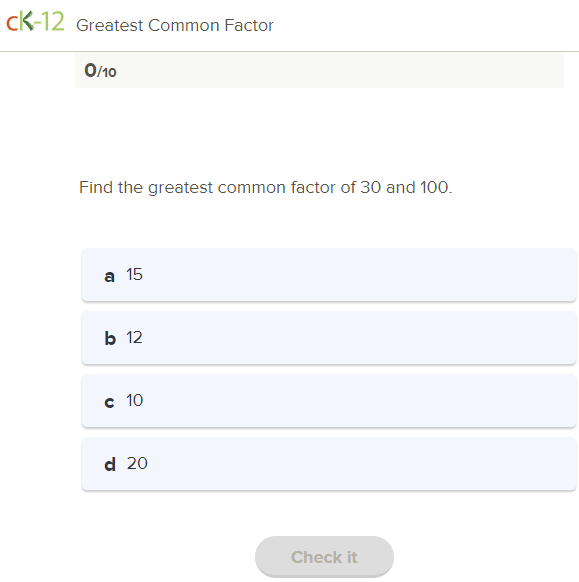Click the number 12 in option b
The image size is (579, 582).
point(134,337)
